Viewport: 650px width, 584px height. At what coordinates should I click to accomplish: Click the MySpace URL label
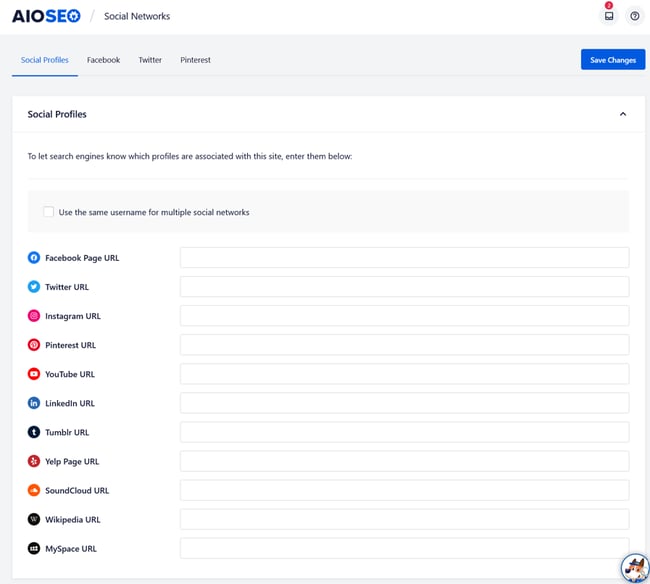(x=71, y=548)
